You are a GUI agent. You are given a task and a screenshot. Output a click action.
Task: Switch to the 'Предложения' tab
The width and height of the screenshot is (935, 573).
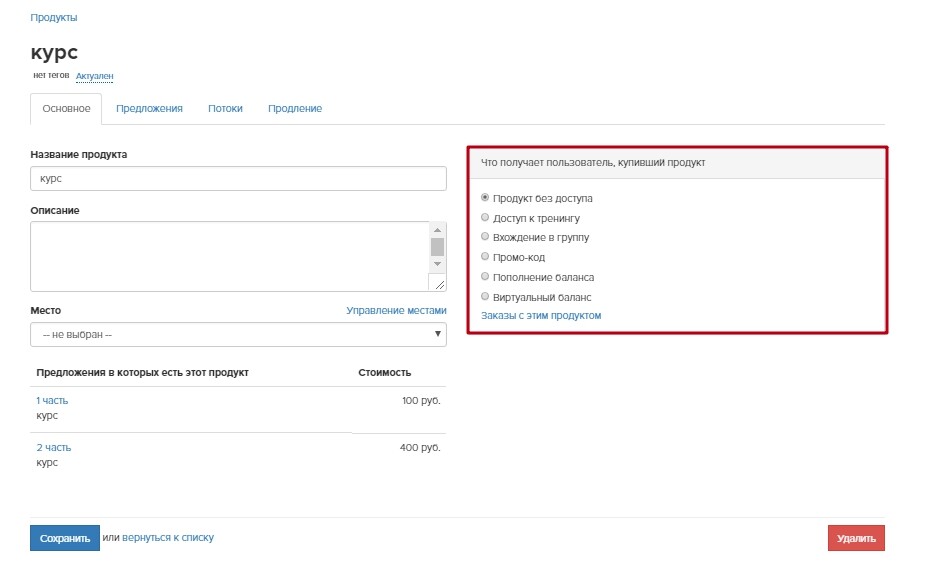click(x=149, y=109)
